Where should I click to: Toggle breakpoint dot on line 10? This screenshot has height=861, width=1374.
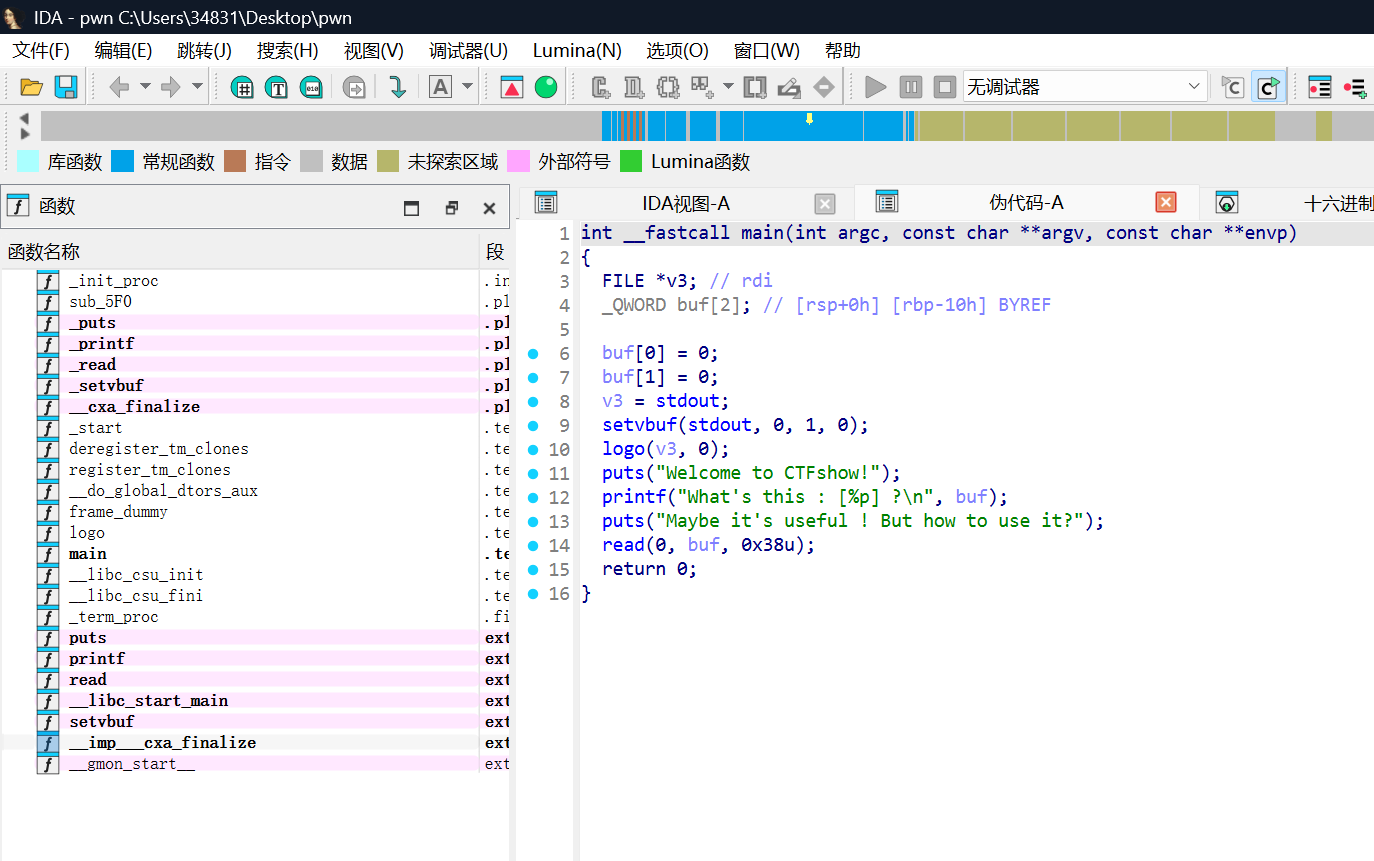click(x=533, y=449)
